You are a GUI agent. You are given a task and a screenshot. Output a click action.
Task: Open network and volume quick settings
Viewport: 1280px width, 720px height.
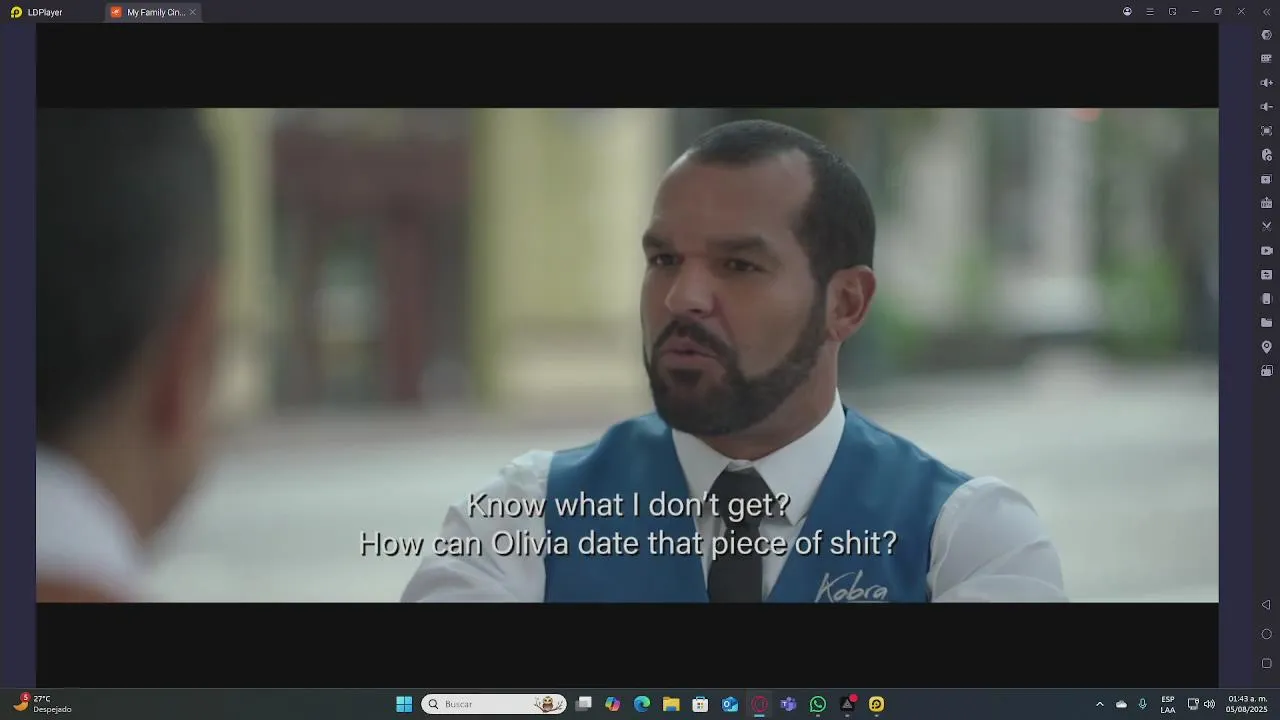pos(1201,704)
